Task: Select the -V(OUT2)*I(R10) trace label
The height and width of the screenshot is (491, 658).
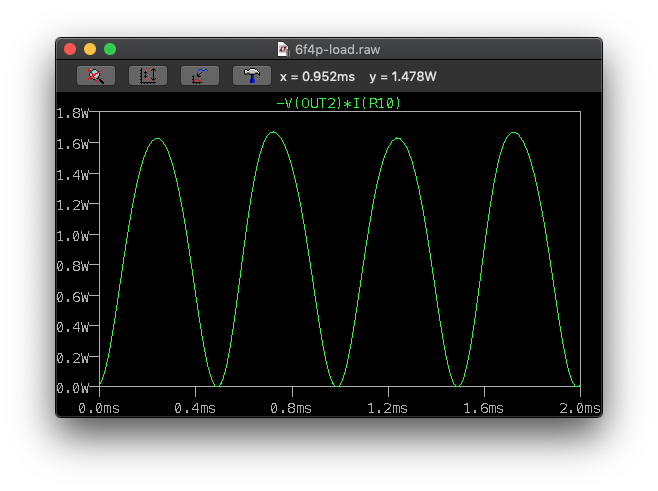Action: 338,103
